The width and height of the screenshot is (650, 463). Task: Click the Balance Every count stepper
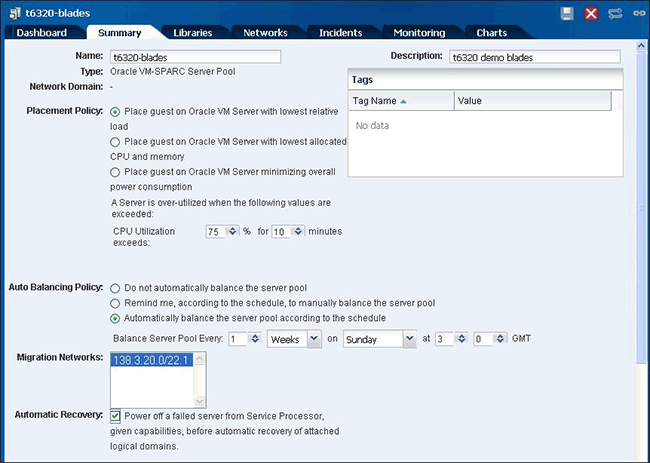click(255, 339)
